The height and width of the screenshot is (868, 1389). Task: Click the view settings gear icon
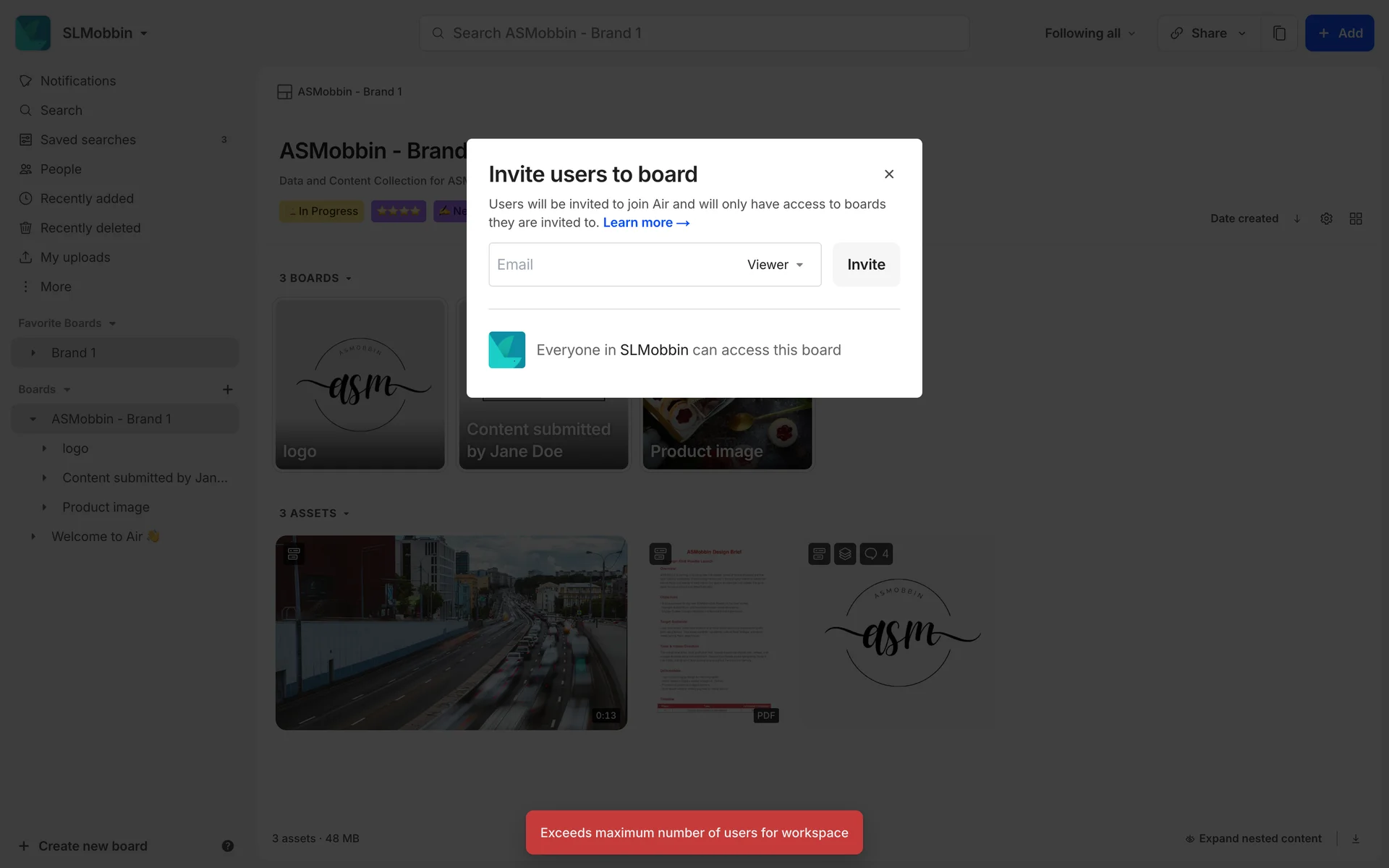(x=1326, y=218)
